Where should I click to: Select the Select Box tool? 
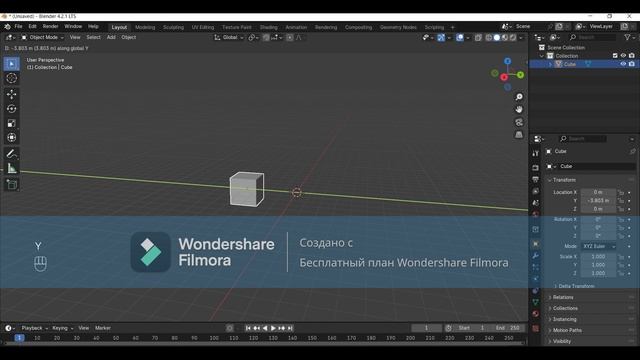(x=11, y=64)
